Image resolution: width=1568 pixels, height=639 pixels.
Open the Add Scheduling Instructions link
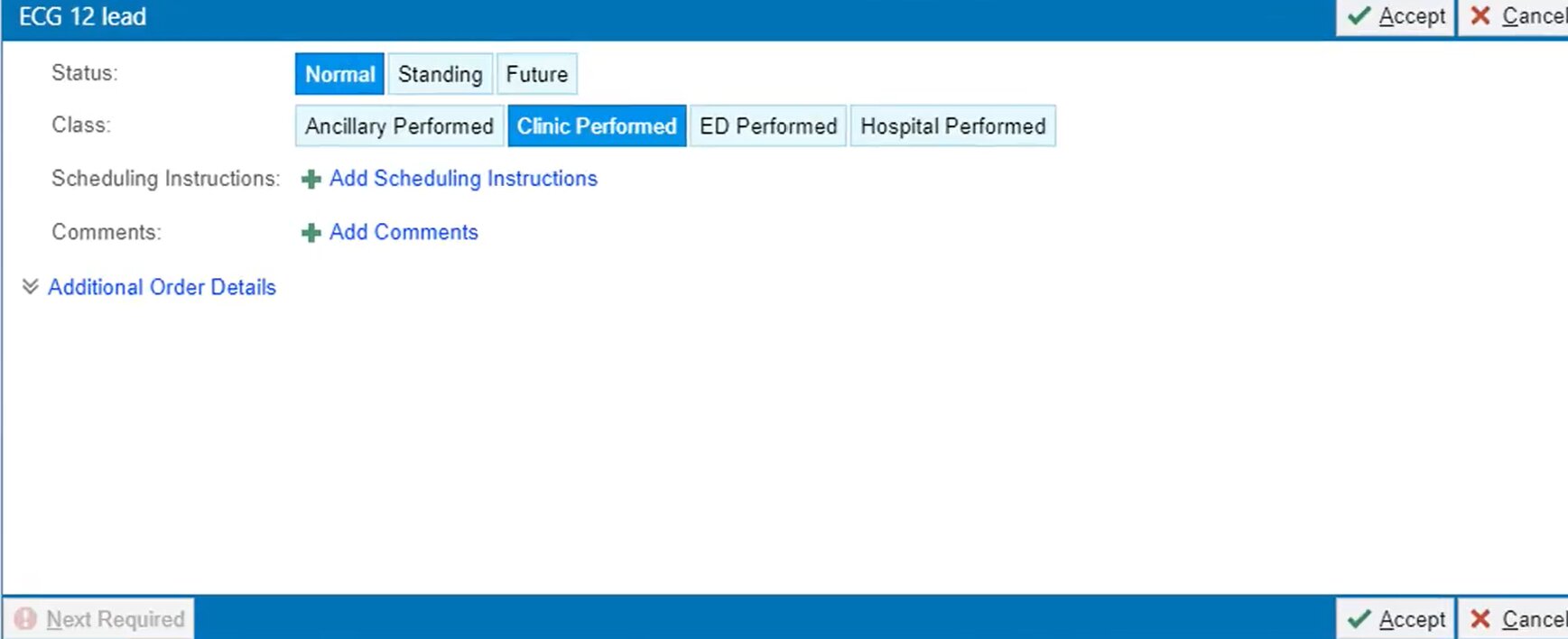[463, 179]
